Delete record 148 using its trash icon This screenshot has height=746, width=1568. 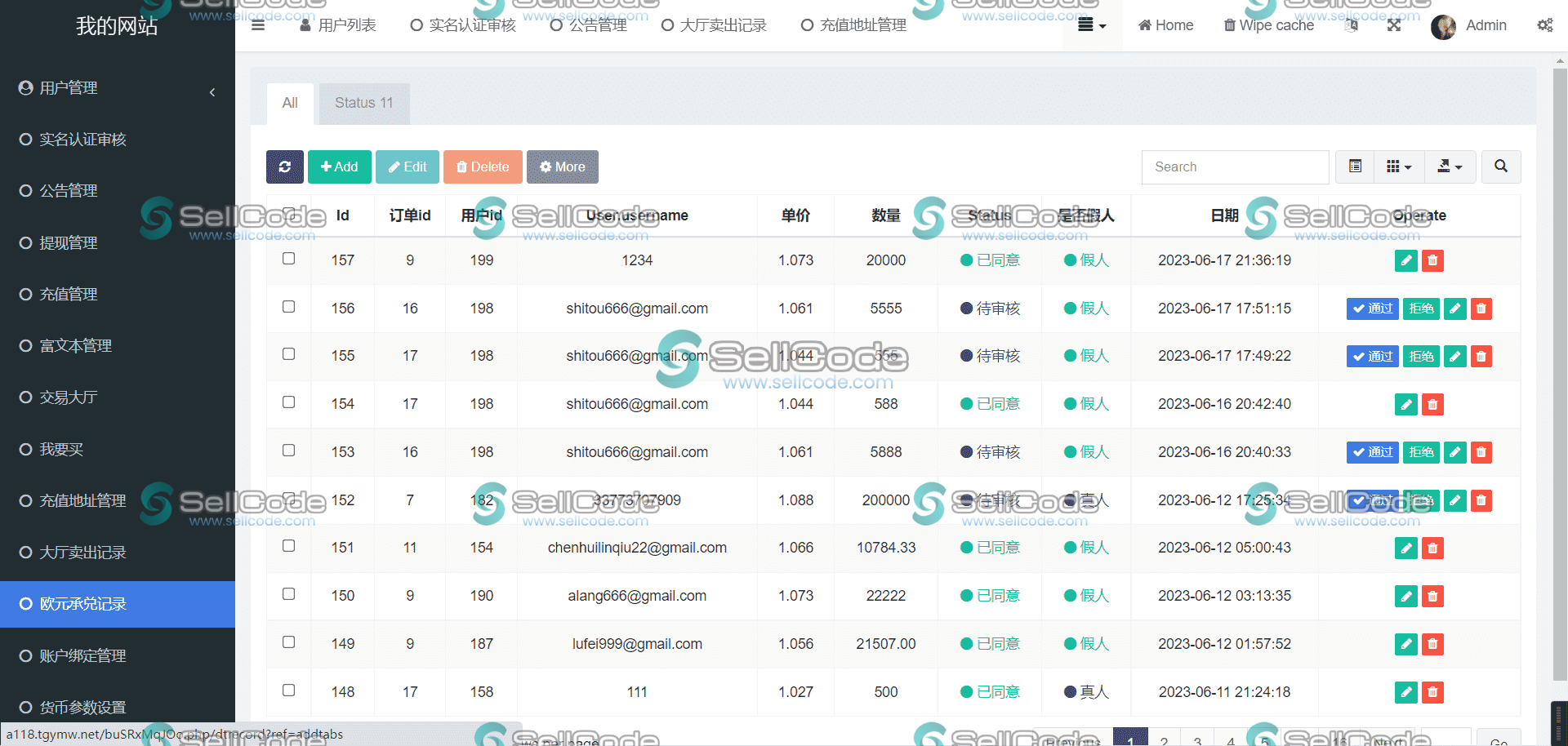click(x=1432, y=692)
